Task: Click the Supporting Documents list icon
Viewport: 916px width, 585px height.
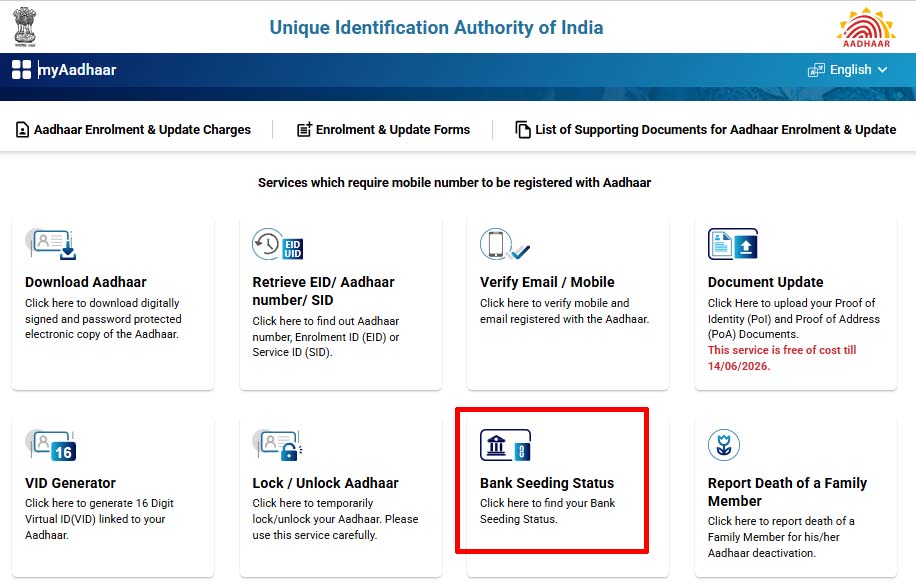Action: (523, 130)
